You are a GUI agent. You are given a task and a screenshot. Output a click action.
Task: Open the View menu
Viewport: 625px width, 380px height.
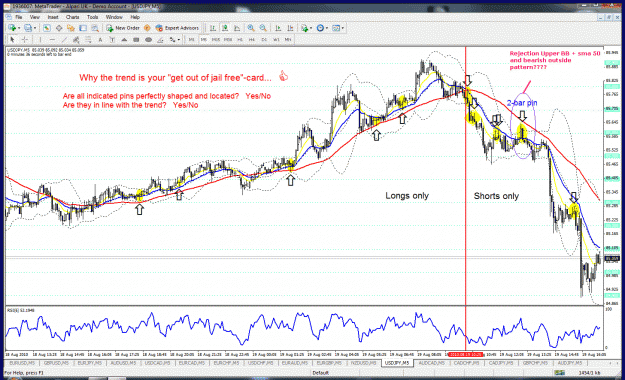click(x=35, y=17)
